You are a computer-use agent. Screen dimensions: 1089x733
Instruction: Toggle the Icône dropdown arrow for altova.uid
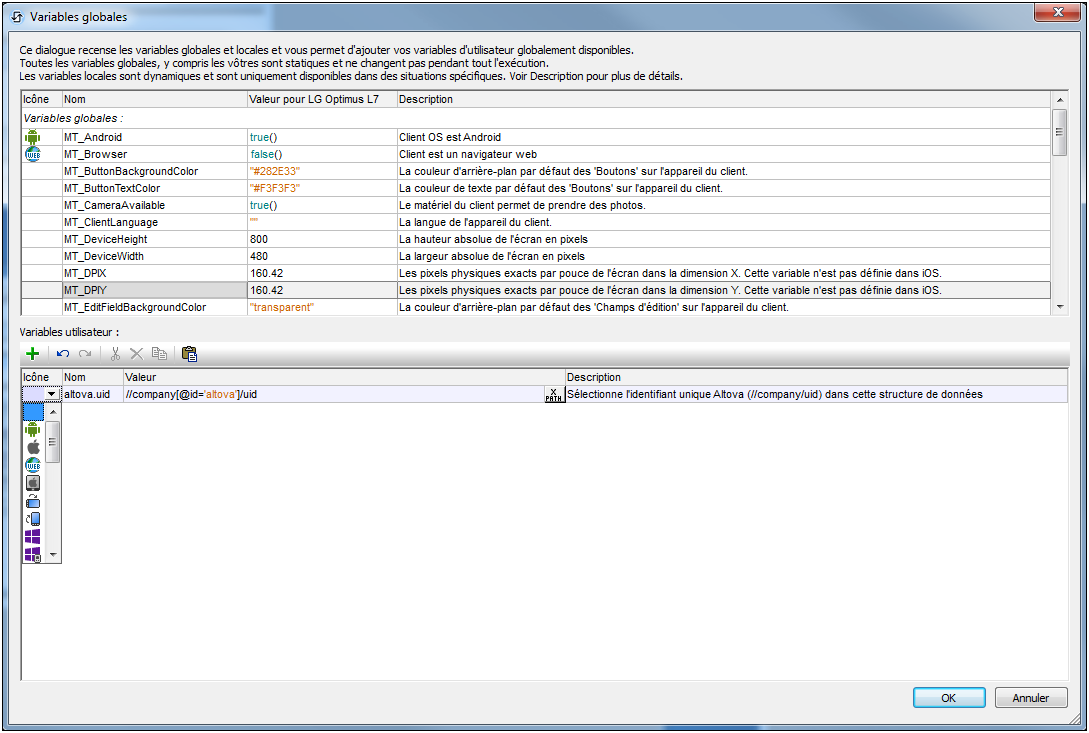[51, 395]
